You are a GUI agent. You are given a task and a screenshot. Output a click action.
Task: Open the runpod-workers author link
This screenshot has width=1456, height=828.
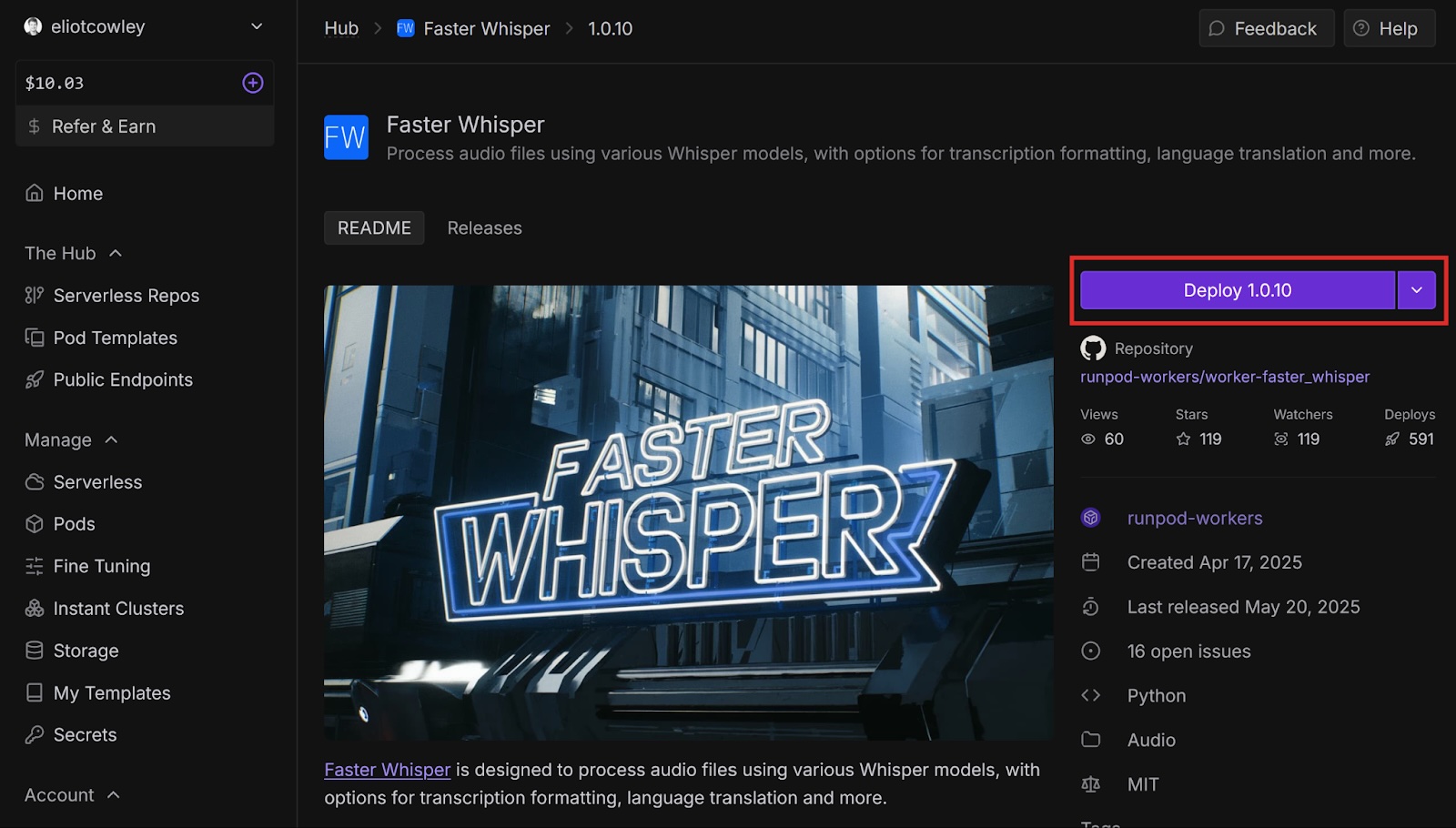(x=1195, y=518)
